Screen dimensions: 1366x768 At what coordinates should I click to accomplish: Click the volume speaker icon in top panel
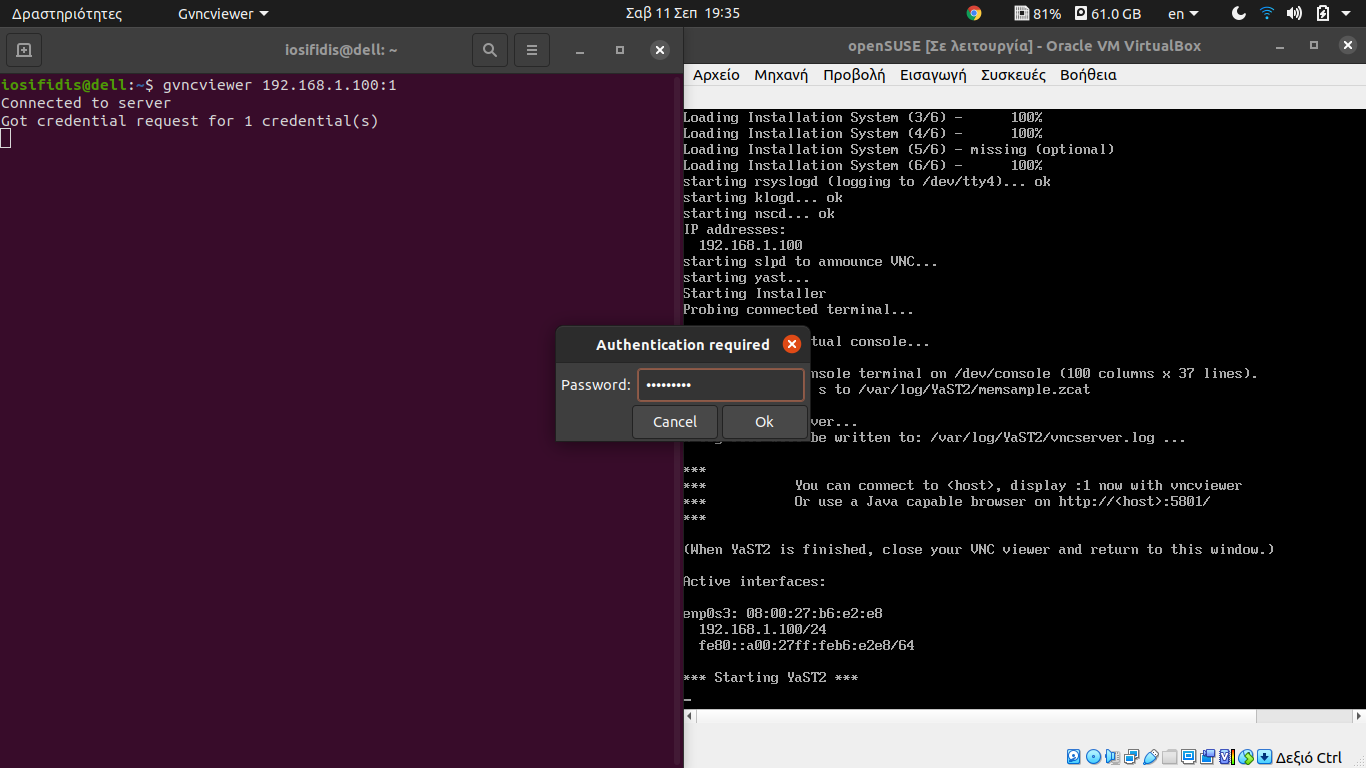coord(1294,14)
